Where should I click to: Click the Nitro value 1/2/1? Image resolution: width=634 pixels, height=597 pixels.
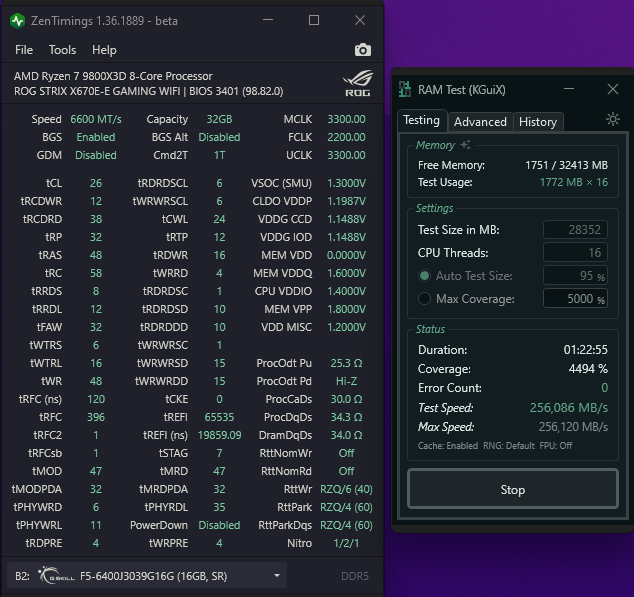346,543
